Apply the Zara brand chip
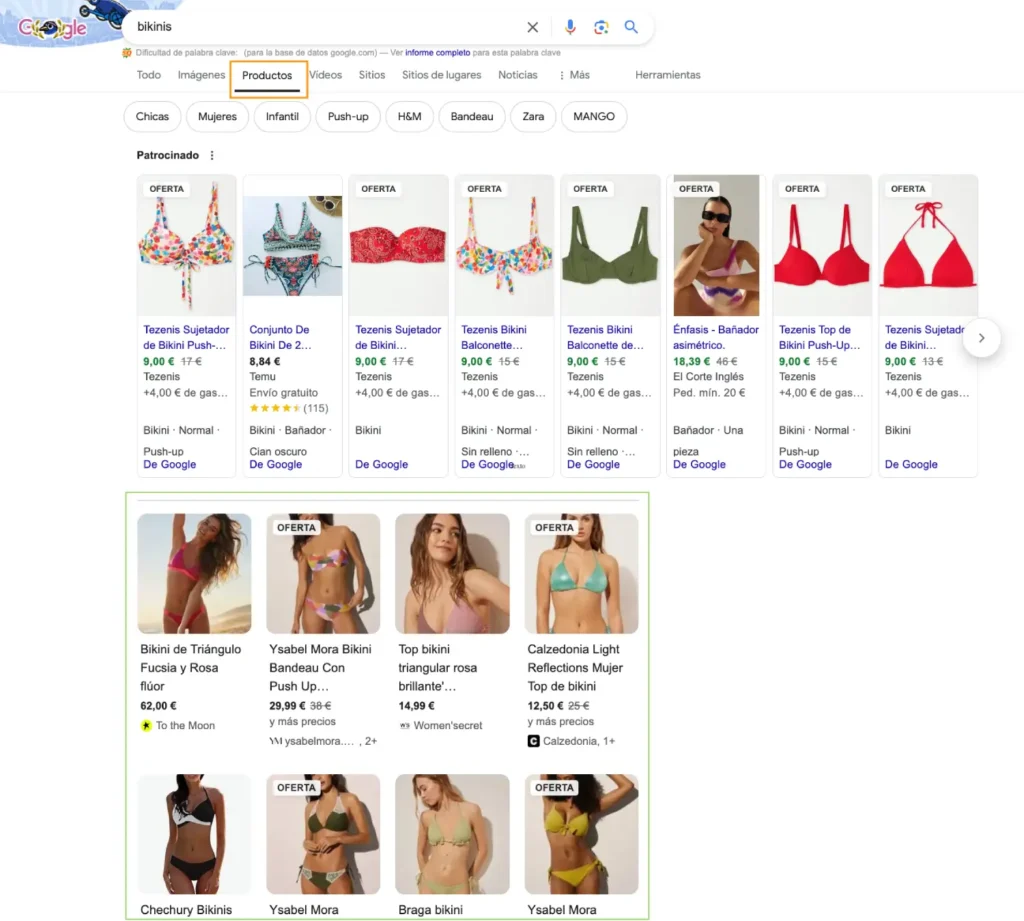Screen dimensions: 1024x921 point(533,116)
